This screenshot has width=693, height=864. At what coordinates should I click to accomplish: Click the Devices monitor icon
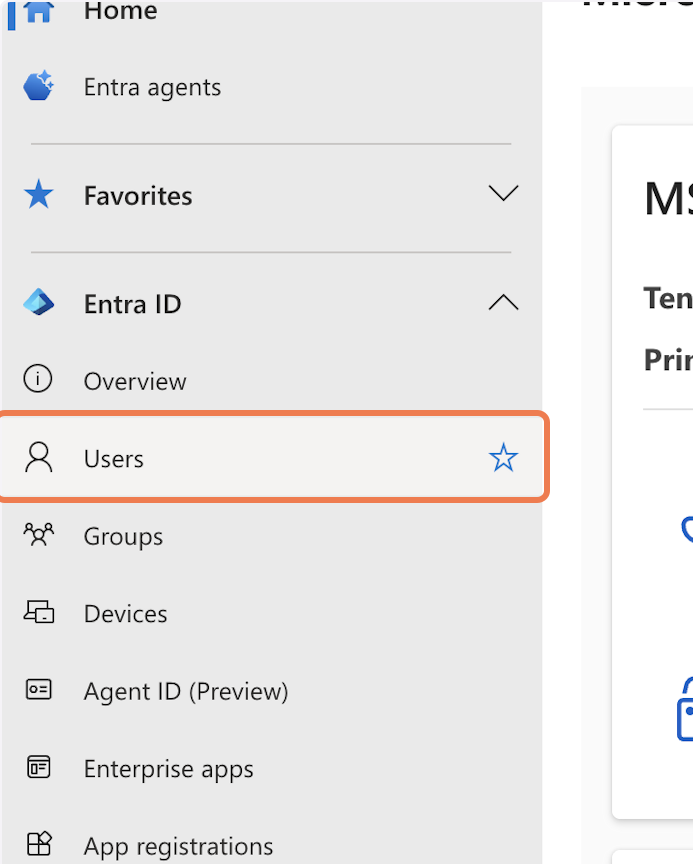pos(38,613)
